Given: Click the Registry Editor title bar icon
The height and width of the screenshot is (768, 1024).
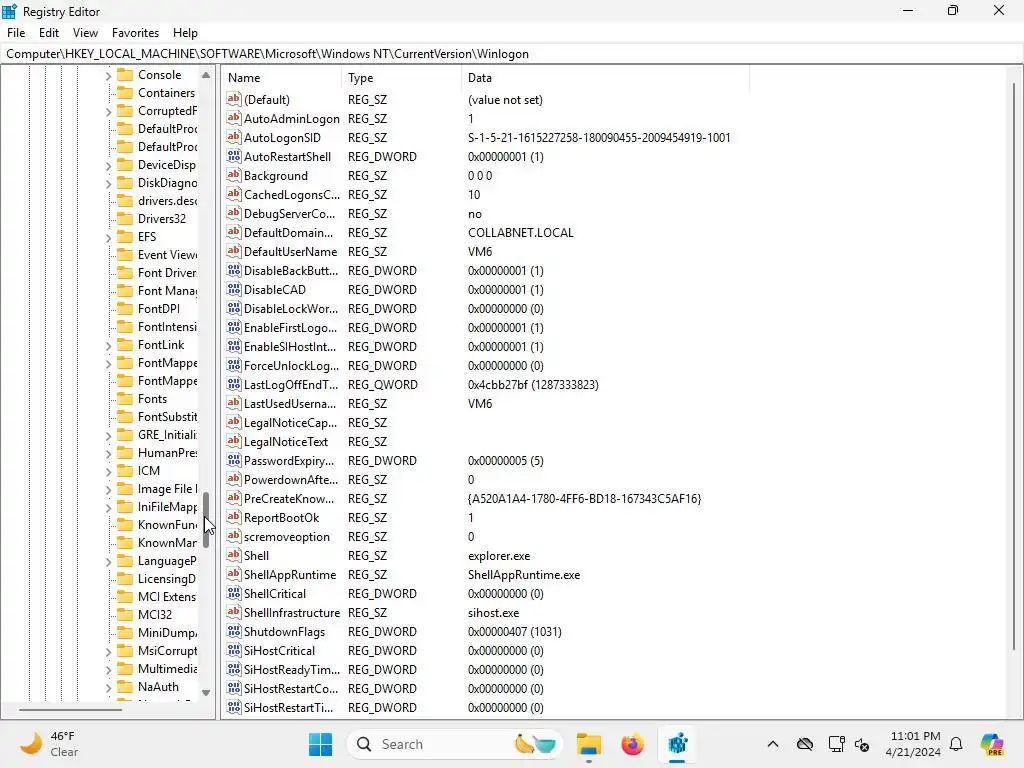Looking at the screenshot, I should tap(9, 11).
